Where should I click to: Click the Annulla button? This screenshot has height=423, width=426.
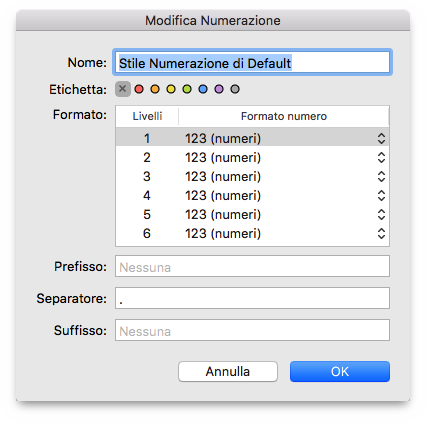point(228,371)
